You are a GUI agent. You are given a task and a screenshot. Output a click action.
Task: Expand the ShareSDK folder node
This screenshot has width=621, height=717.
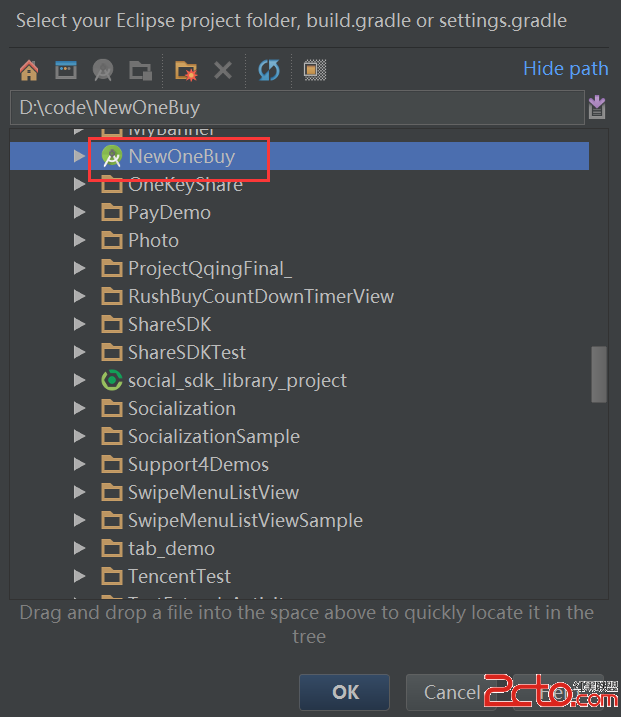point(80,324)
